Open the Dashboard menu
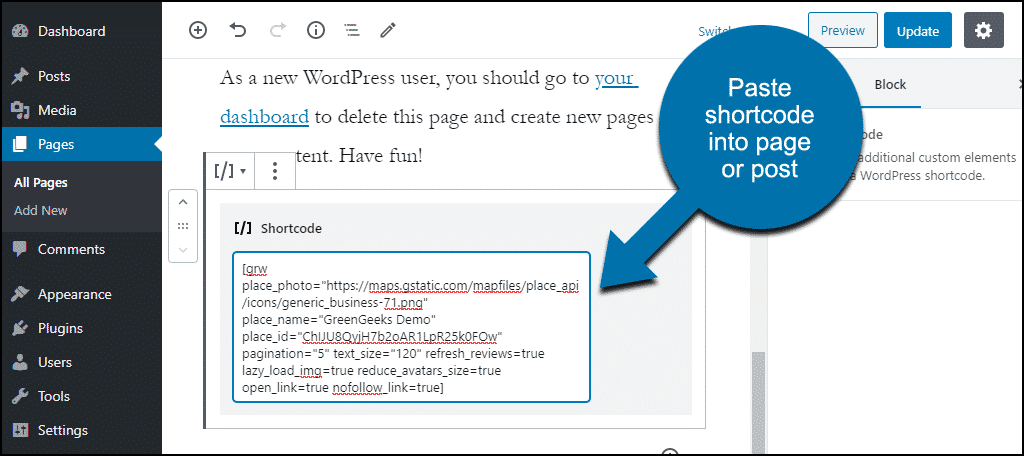 (71, 31)
